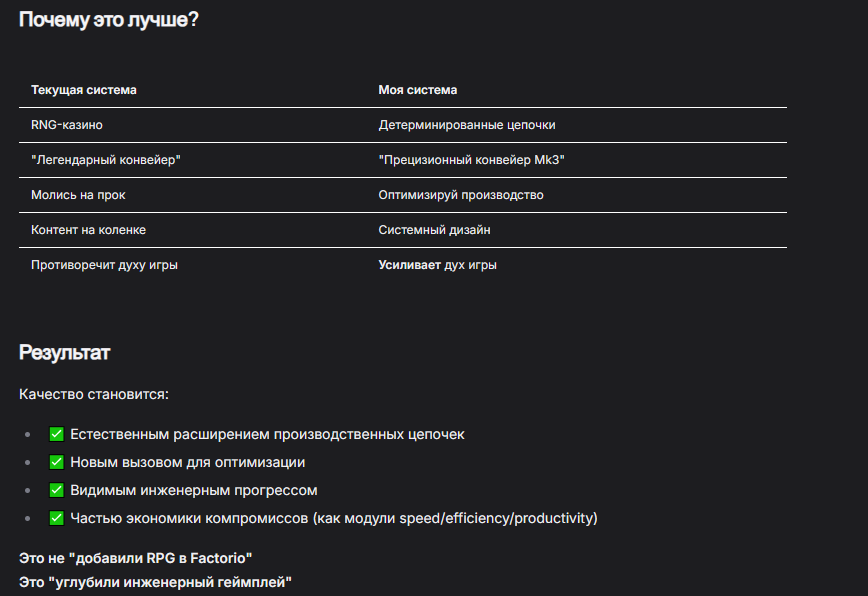
Task: Click the bold "углубили инженерный геймплей" line
Action: coord(155,582)
